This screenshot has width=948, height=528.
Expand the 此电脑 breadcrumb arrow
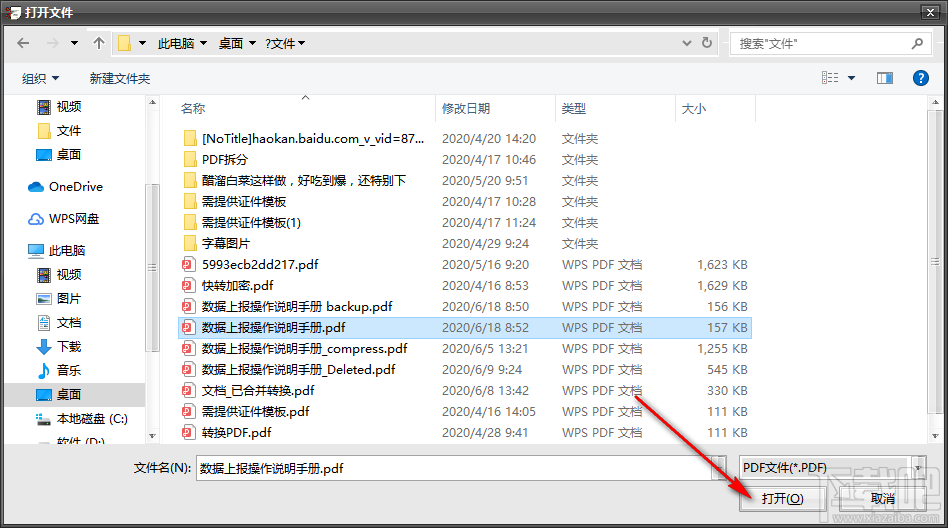pos(203,43)
